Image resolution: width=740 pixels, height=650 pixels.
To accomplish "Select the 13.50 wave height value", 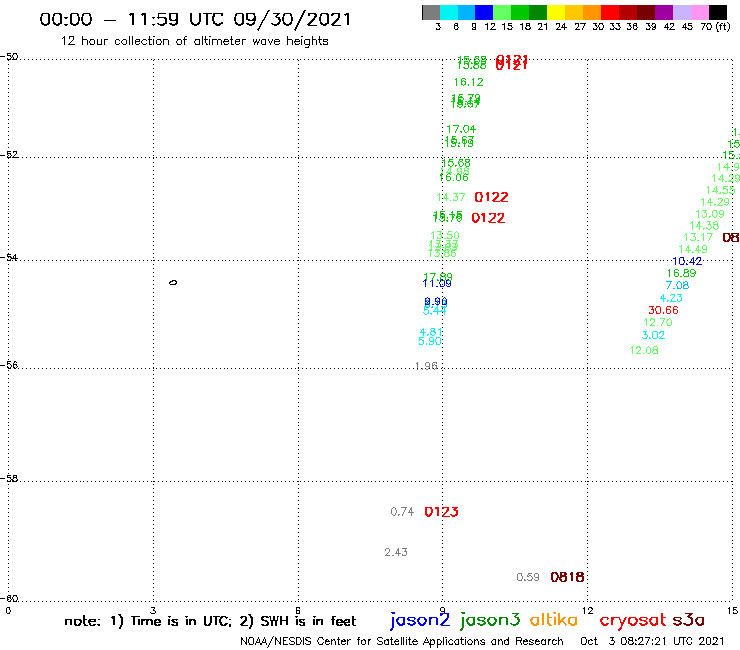I will pos(445,235).
